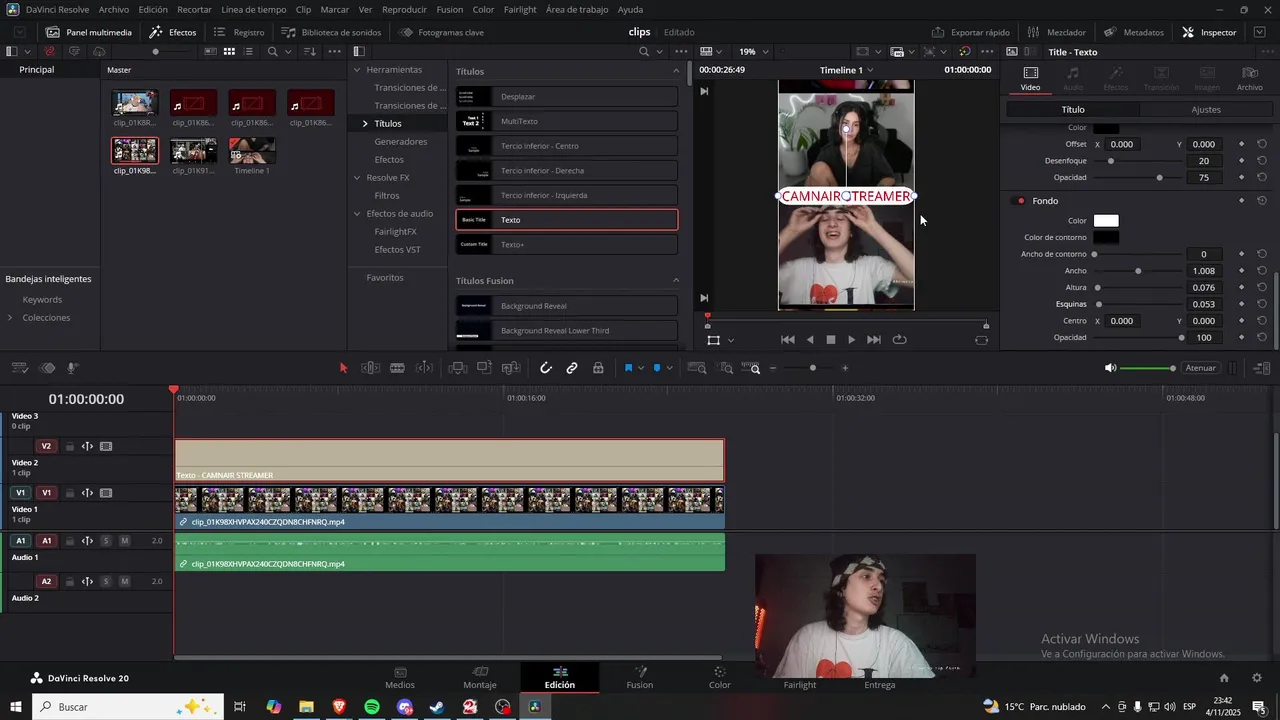Open Spotify from the taskbar
The image size is (1280, 720).
pyautogui.click(x=372, y=707)
